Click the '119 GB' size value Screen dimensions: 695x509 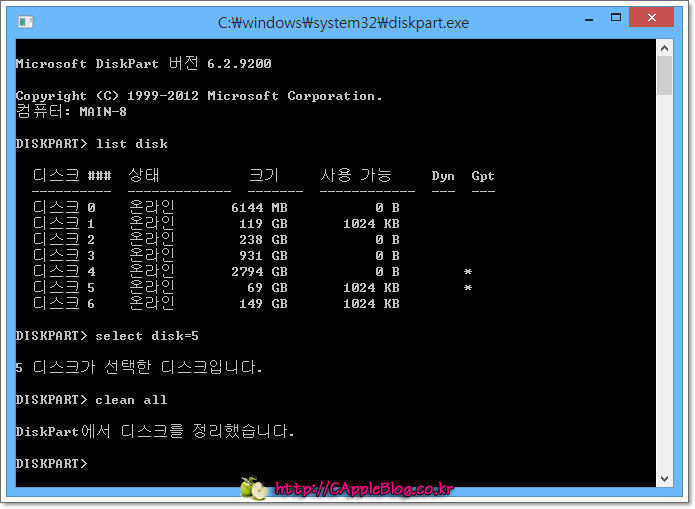pyautogui.click(x=263, y=223)
